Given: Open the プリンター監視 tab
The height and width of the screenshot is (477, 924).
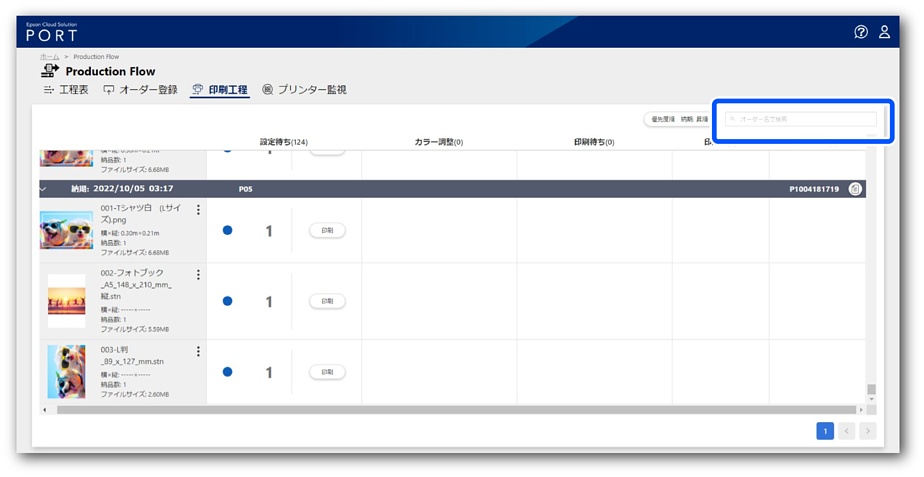Looking at the screenshot, I should [304, 90].
